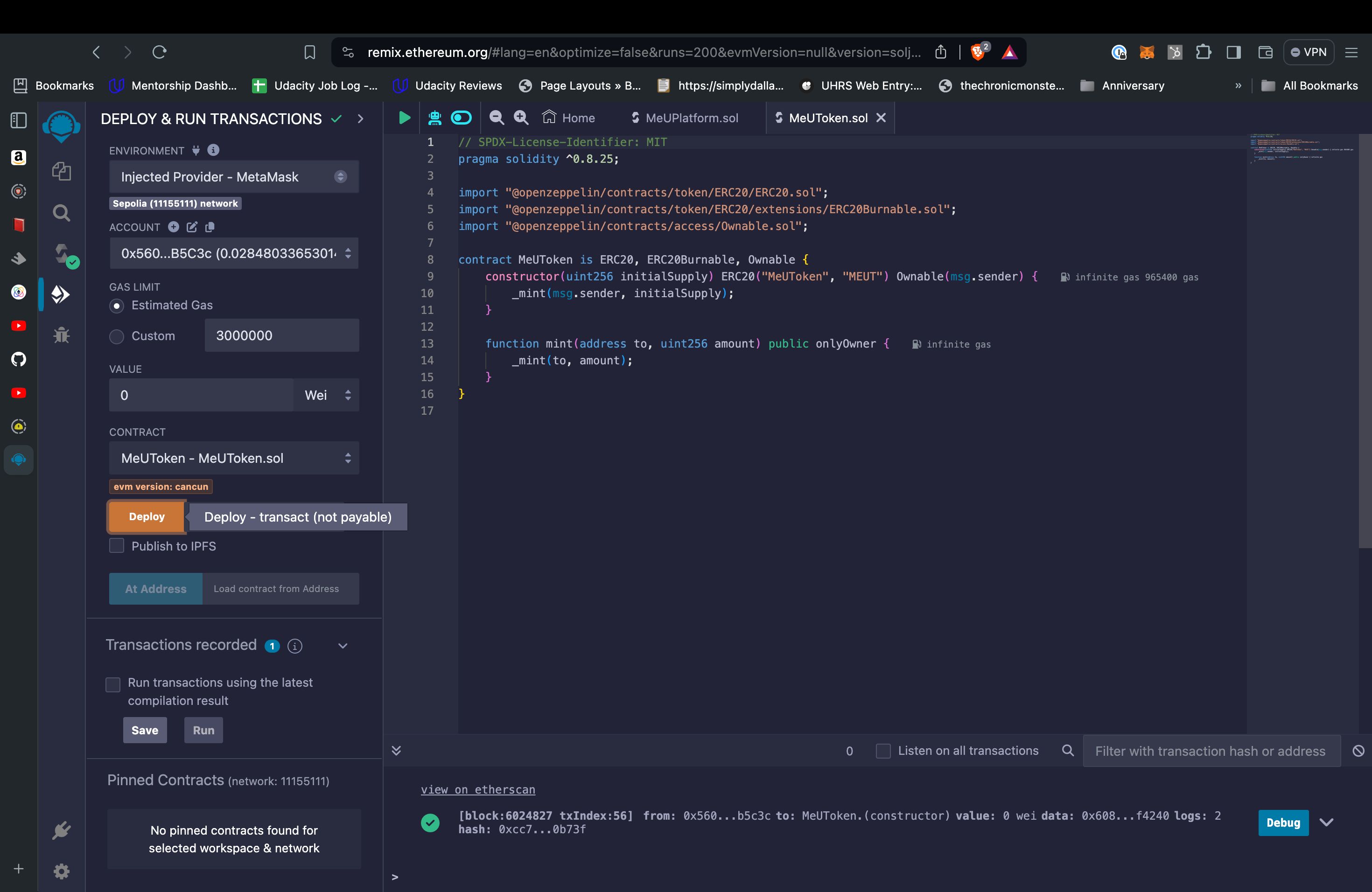Switch to the MeUPlatform.sol tab
This screenshot has width=1372, height=892.
coord(691,117)
